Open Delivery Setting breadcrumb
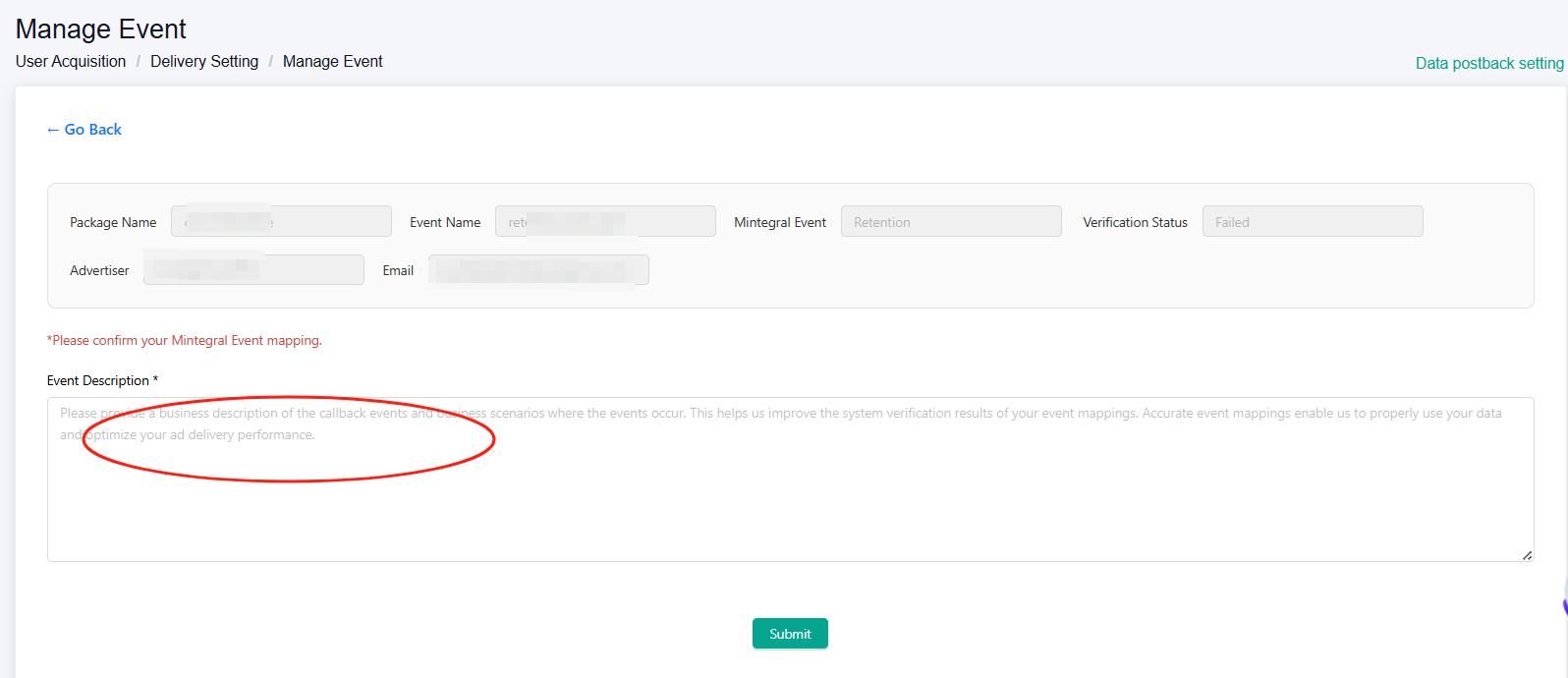Screen dimensions: 1568x678 click(x=204, y=61)
